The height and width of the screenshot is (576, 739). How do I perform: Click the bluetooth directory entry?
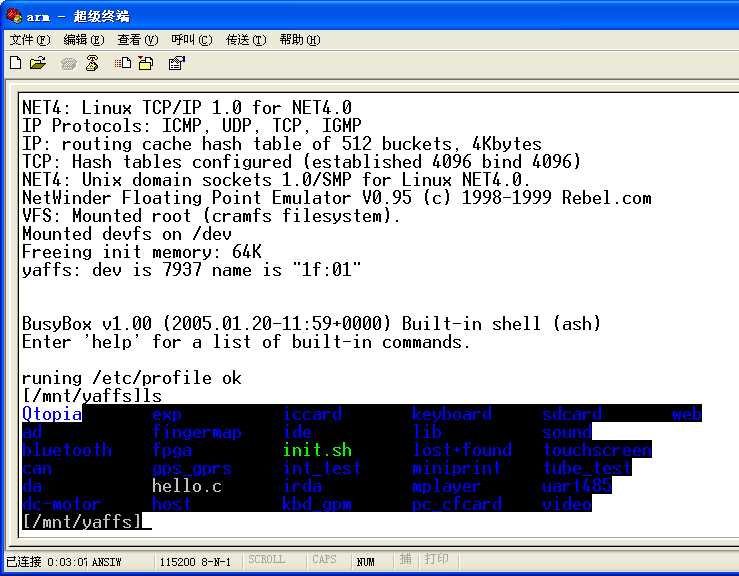click(67, 450)
